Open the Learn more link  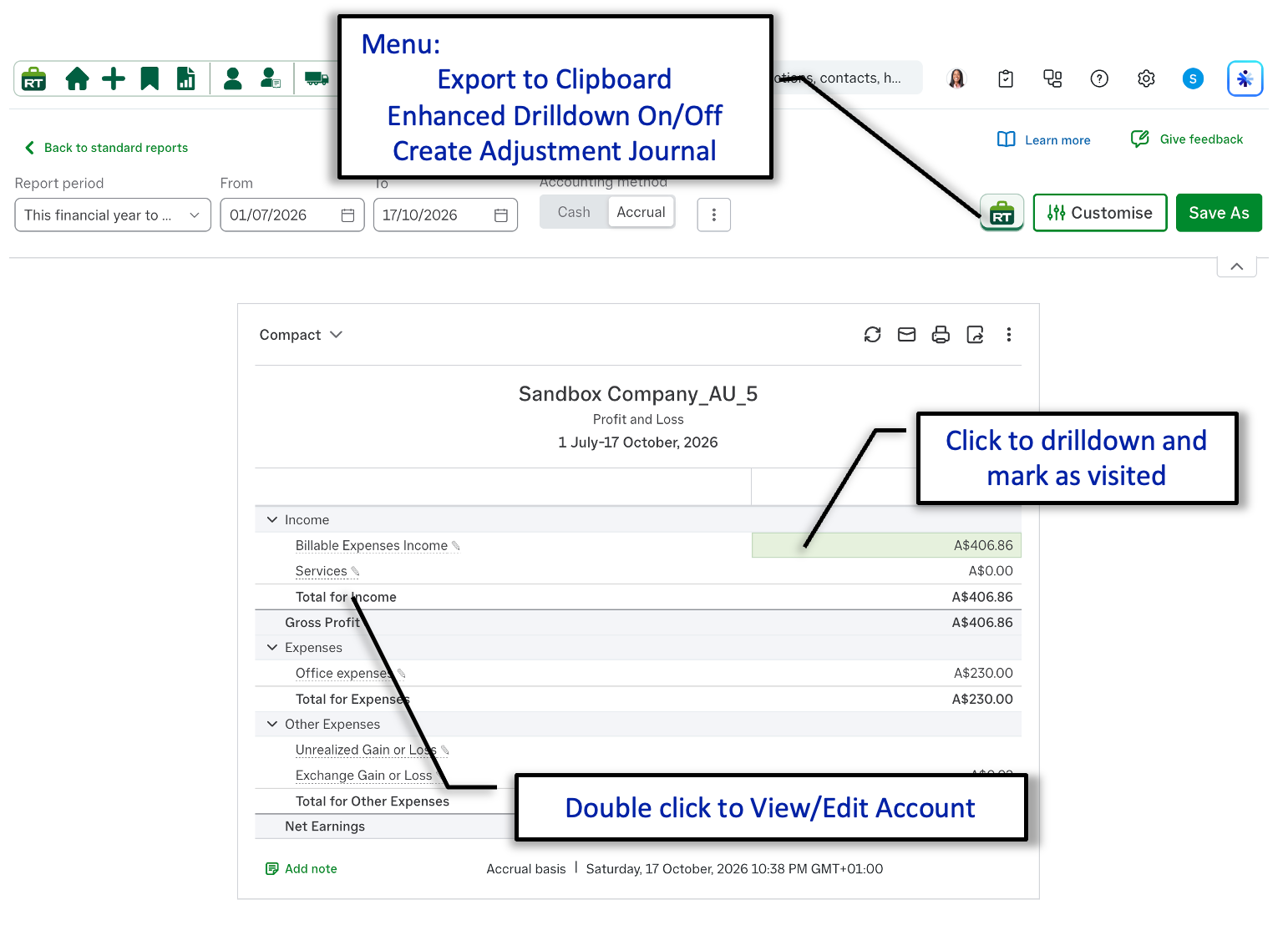[x=1044, y=139]
